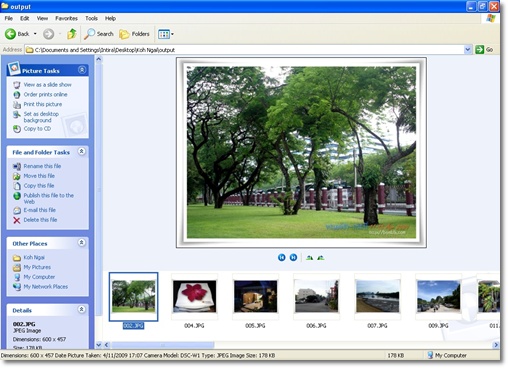
Task: Open My Network Places link
Action: [x=45, y=286]
